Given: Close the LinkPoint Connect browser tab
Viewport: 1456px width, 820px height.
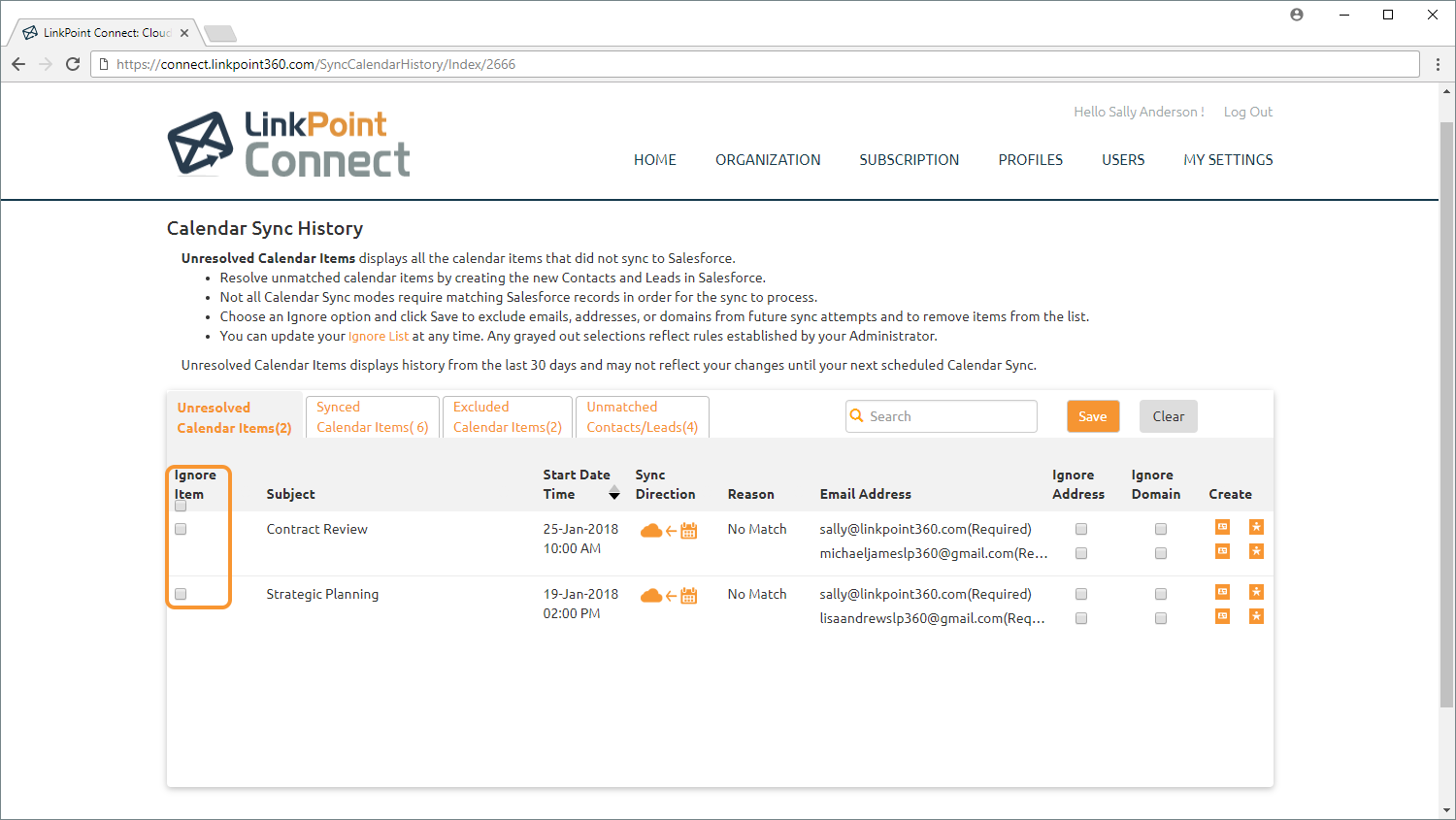Looking at the screenshot, I should 184,33.
